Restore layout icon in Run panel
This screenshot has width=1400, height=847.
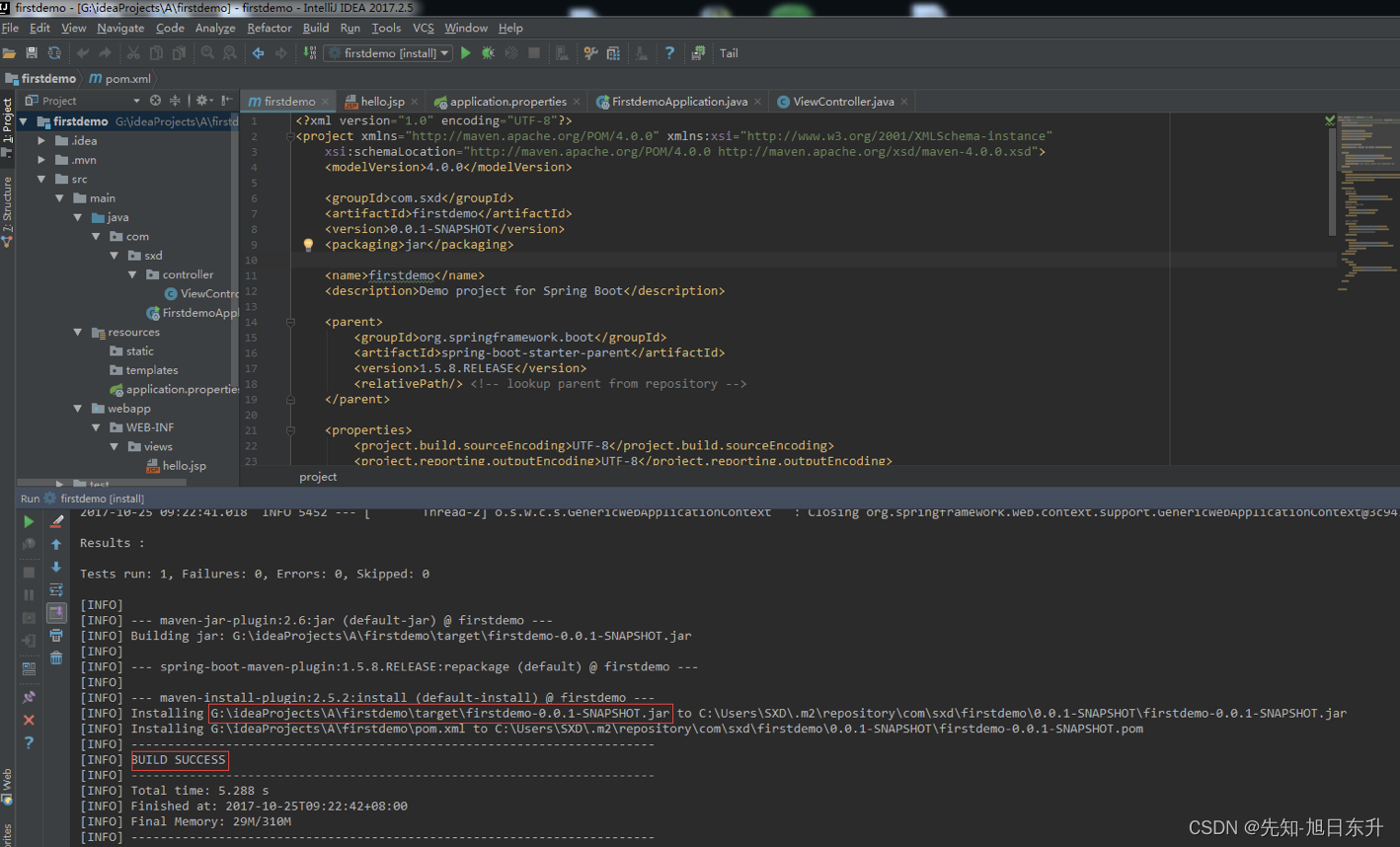[x=29, y=669]
